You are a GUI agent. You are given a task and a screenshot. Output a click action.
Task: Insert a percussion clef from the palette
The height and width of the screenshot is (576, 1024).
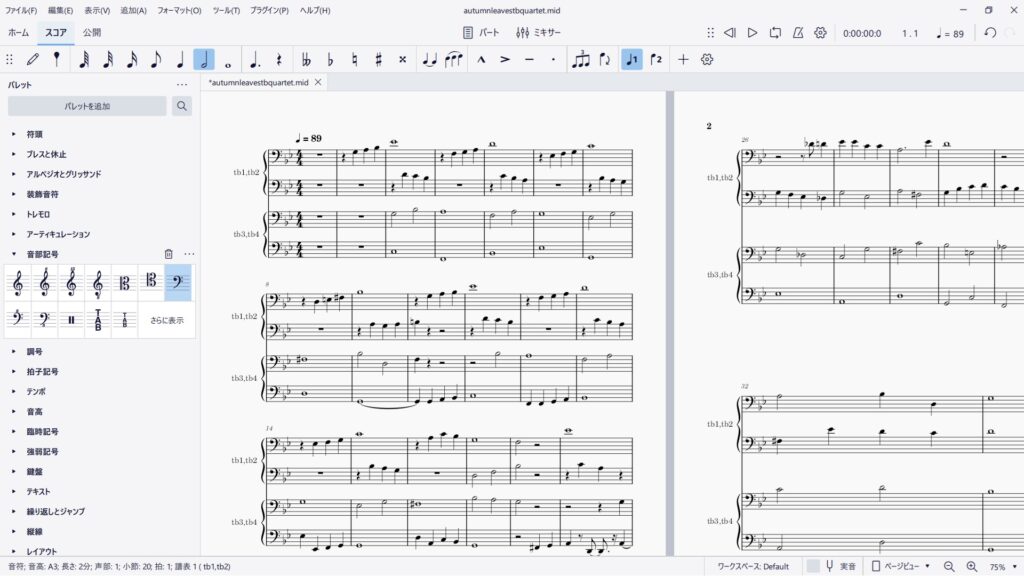pyautogui.click(x=71, y=320)
